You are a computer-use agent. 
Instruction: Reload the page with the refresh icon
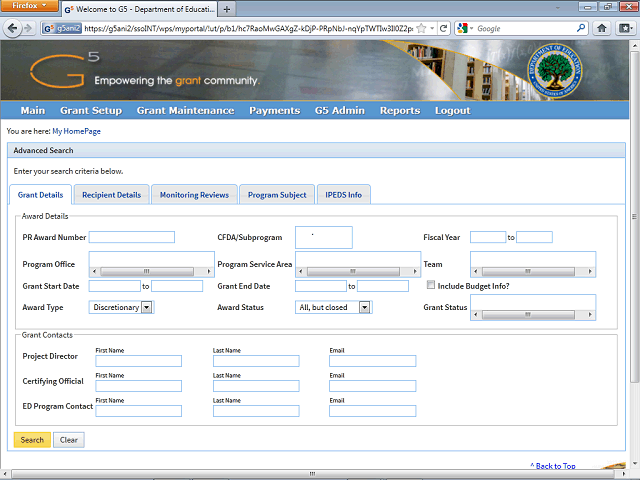click(x=444, y=28)
